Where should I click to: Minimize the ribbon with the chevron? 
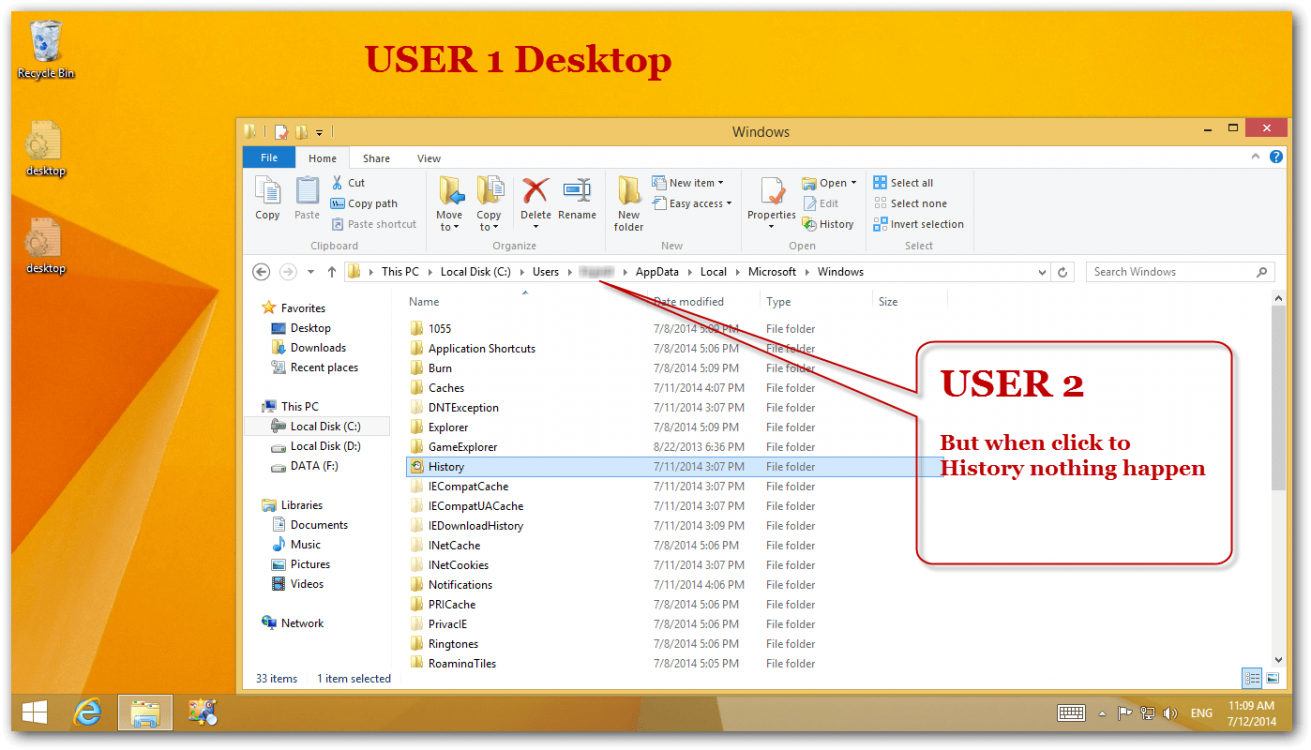pyautogui.click(x=1256, y=157)
